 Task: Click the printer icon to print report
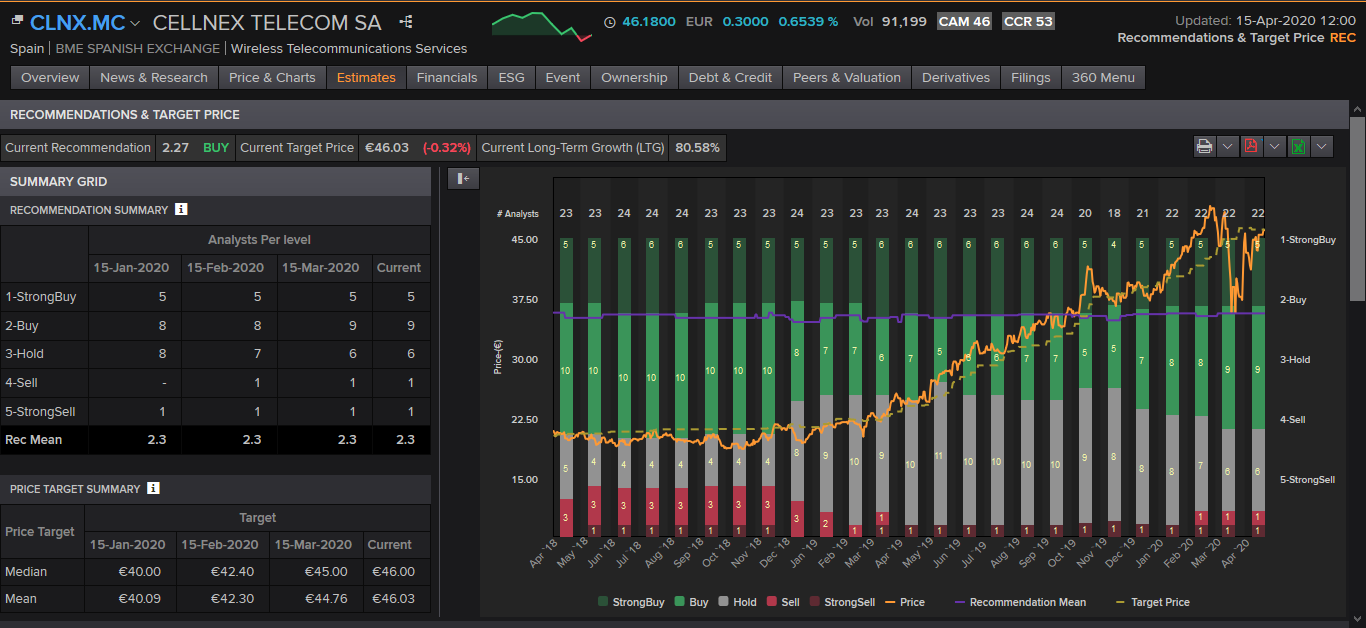tap(1205, 147)
